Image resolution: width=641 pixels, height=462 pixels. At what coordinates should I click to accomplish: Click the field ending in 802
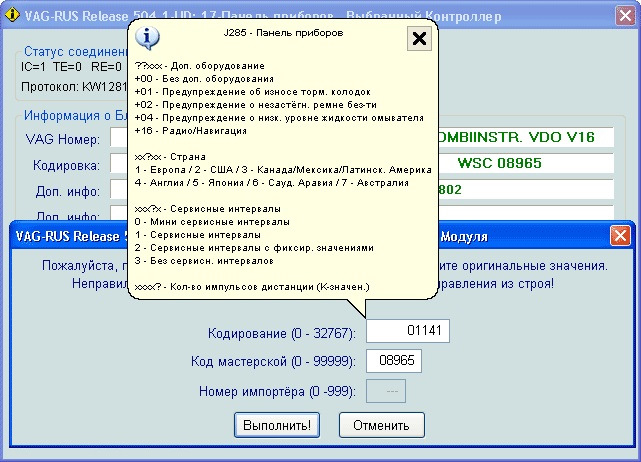coord(521,189)
